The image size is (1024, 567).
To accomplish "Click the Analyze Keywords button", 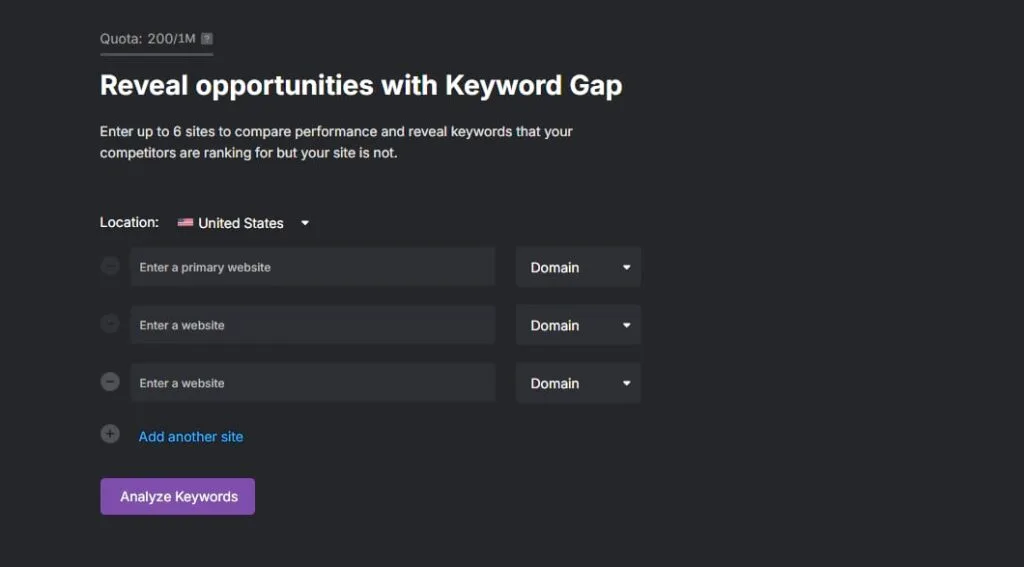I will [x=178, y=496].
